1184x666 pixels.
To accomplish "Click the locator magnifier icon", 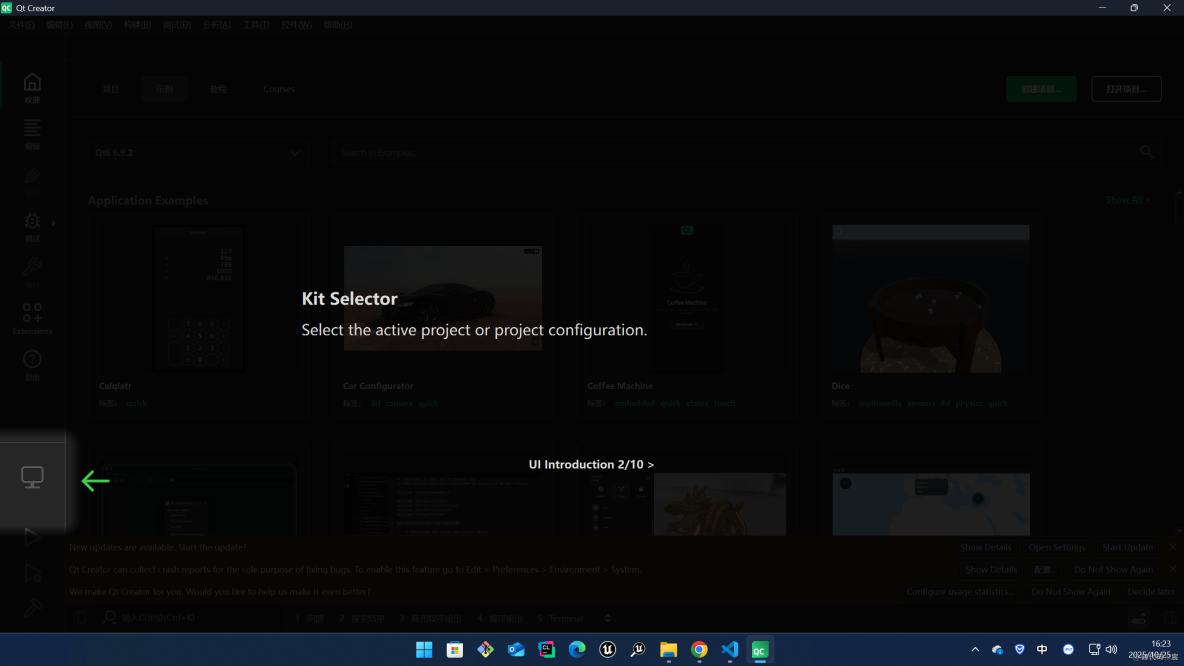I will (x=109, y=618).
